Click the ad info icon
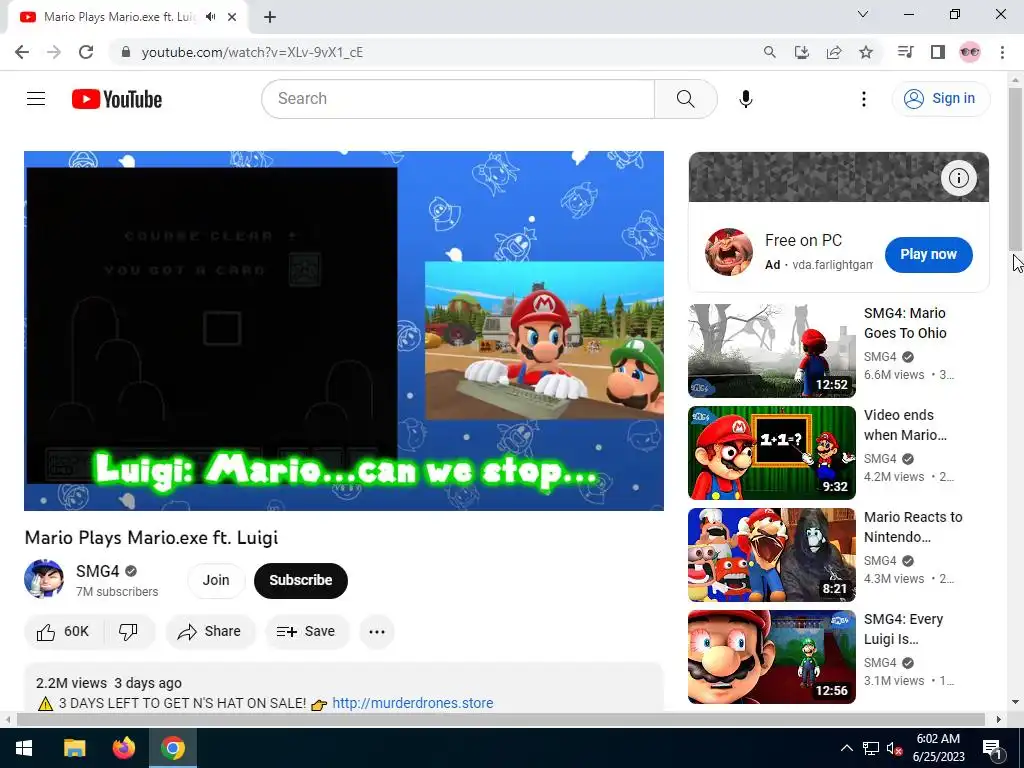Image resolution: width=1024 pixels, height=768 pixels. tap(959, 178)
